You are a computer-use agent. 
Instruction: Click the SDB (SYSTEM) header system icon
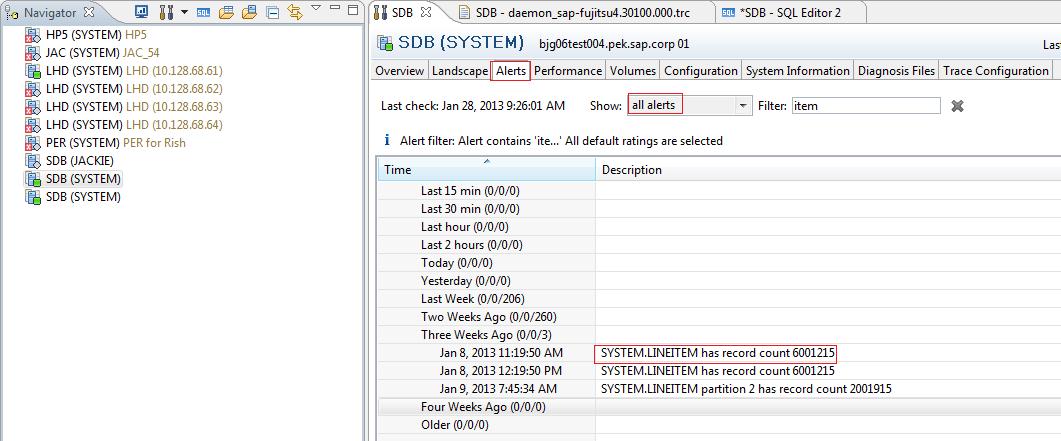pyautogui.click(x=385, y=43)
